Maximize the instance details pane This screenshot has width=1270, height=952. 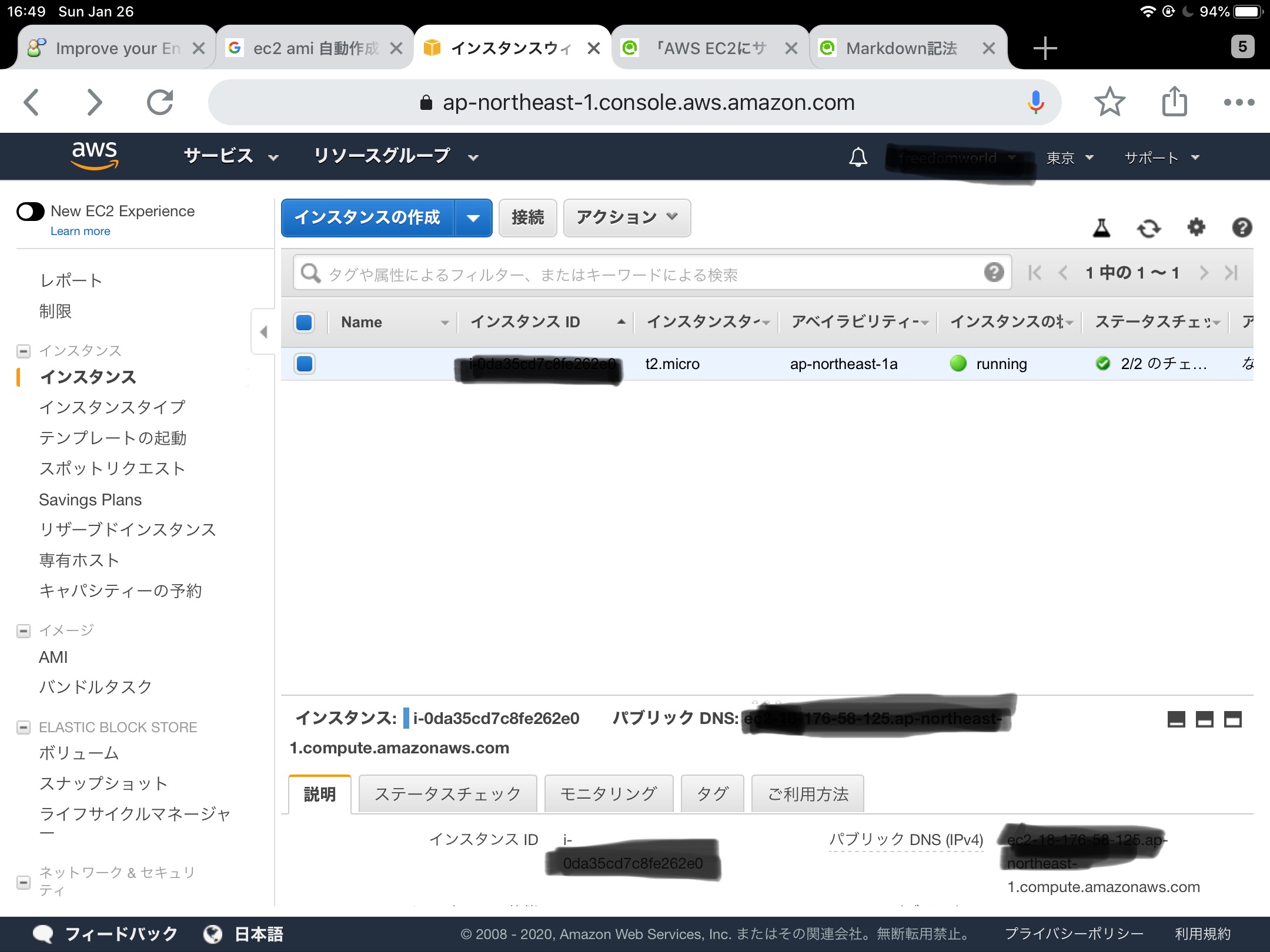1232,719
